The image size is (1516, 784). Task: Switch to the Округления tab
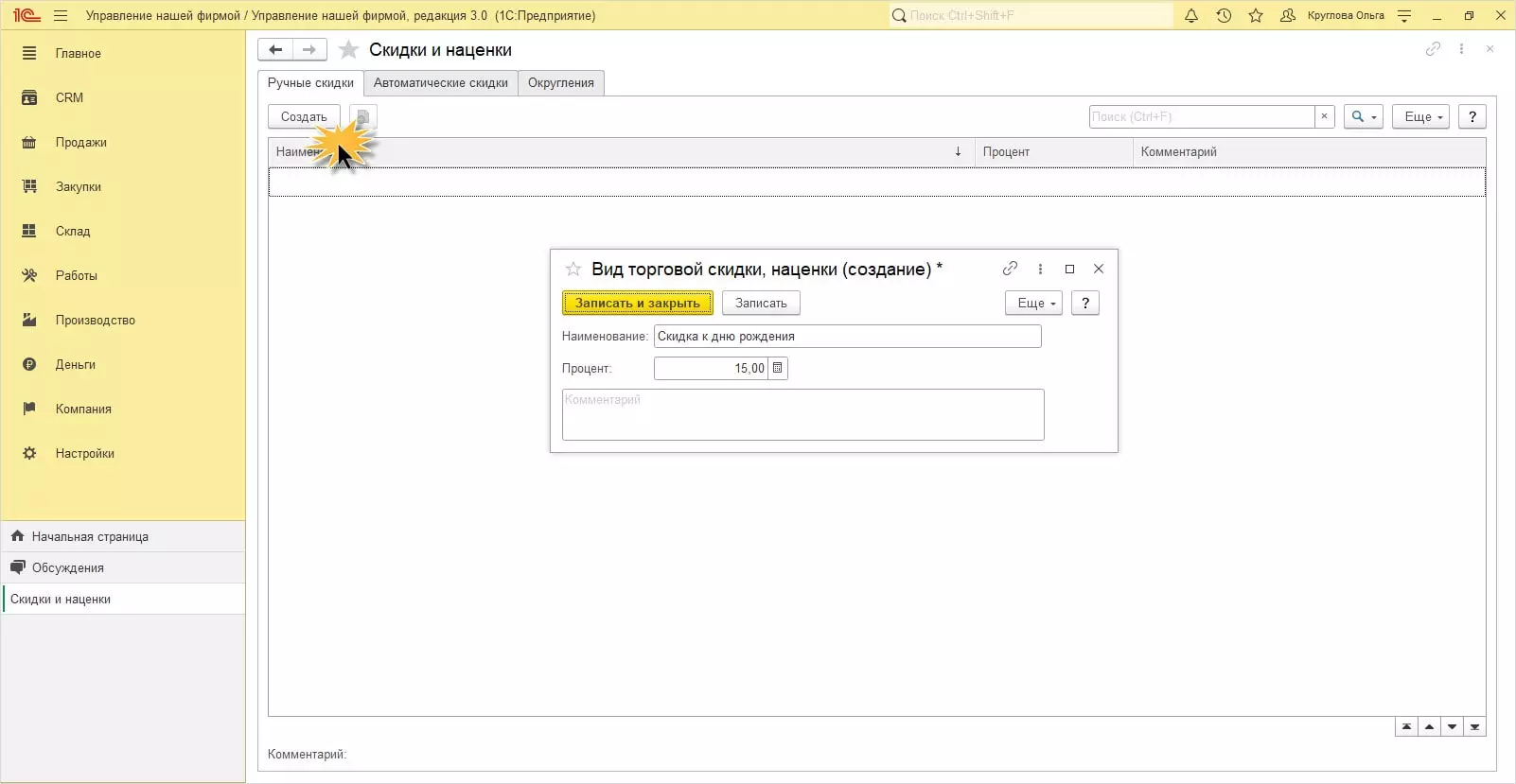click(x=561, y=83)
